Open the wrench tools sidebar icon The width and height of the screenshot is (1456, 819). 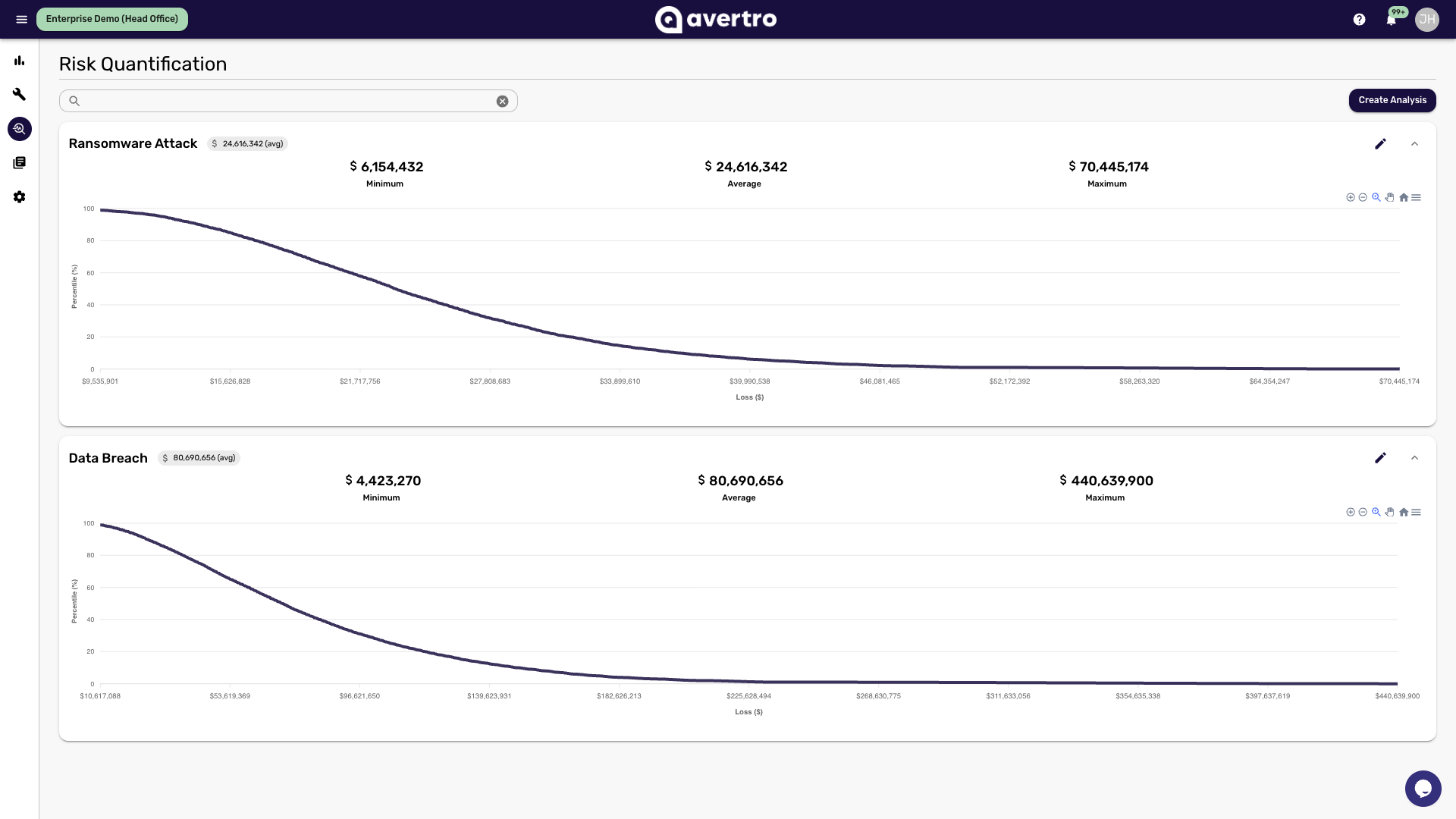[x=20, y=94]
